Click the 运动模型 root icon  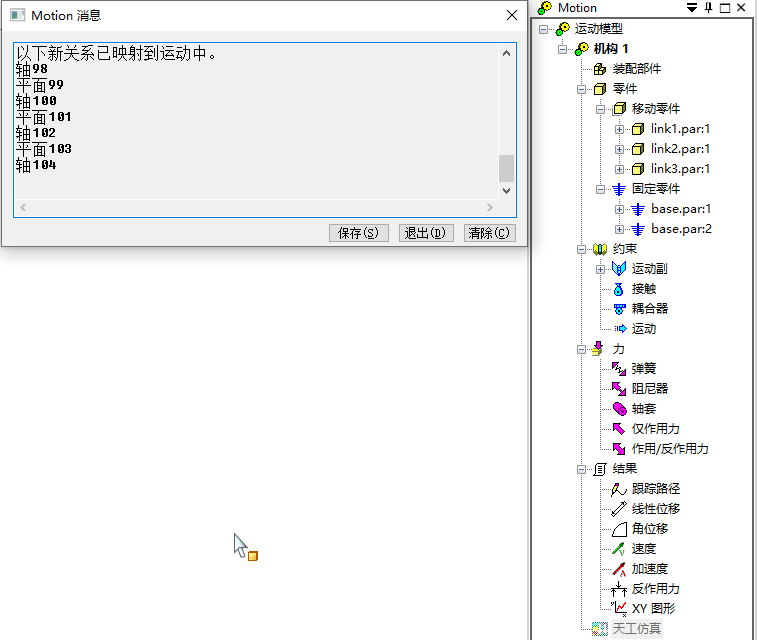[x=563, y=29]
